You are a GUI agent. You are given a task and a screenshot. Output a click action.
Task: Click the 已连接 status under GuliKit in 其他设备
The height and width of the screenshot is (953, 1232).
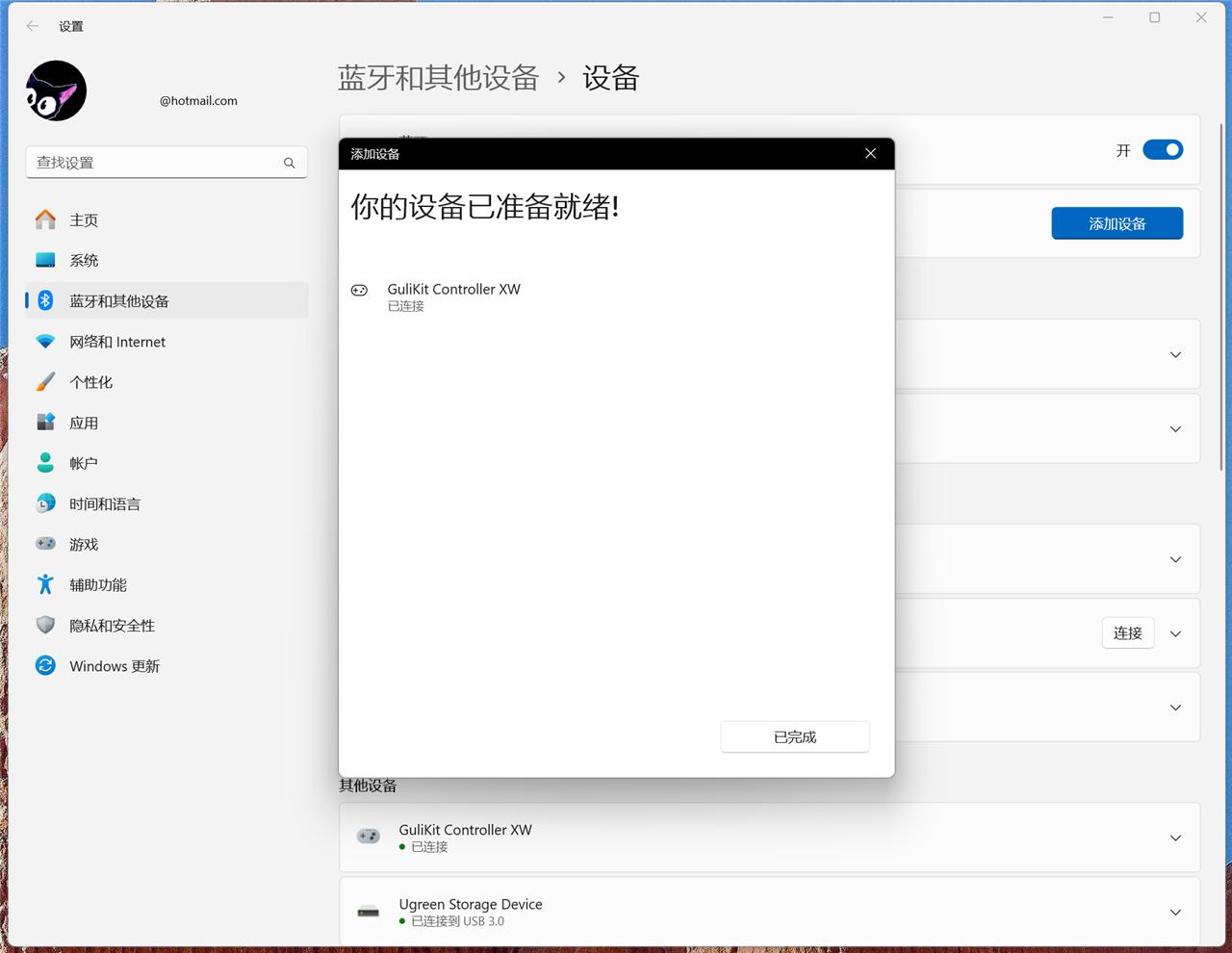pos(429,847)
